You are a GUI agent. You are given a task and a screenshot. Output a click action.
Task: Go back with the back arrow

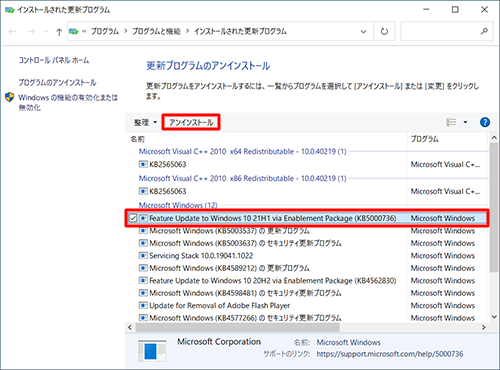(12, 32)
